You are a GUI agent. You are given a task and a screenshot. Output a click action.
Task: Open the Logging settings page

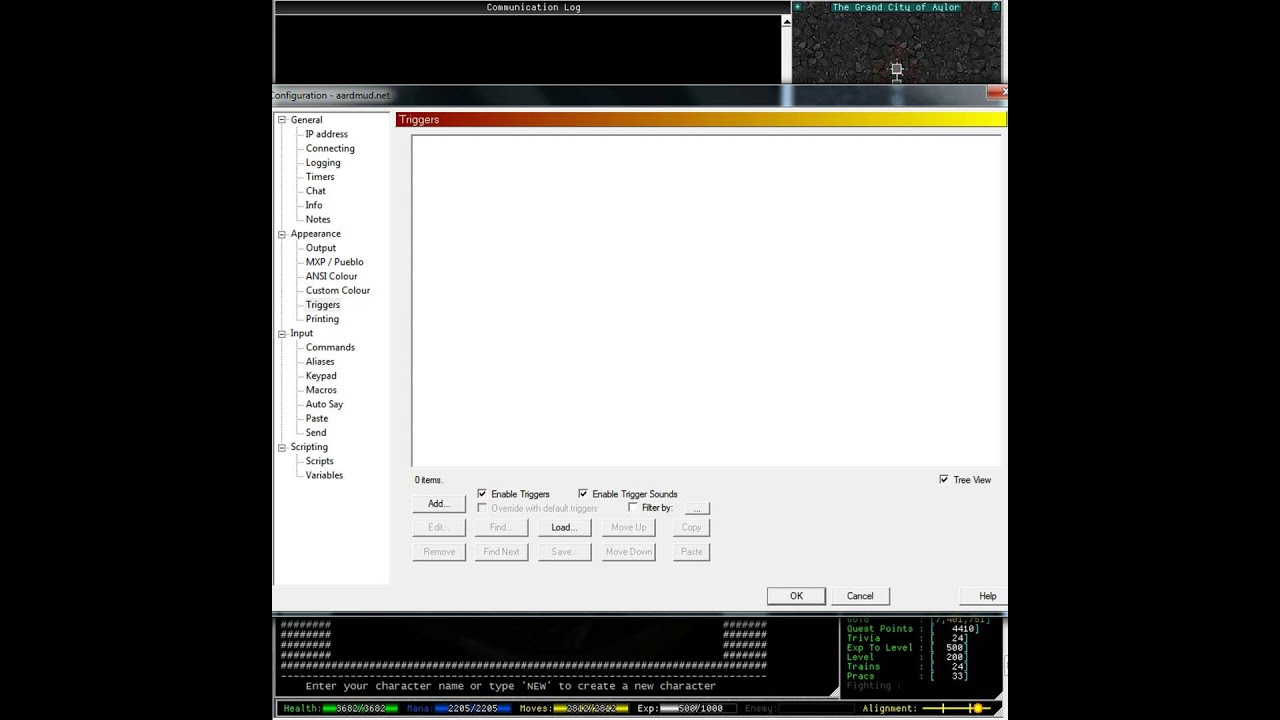323,163
